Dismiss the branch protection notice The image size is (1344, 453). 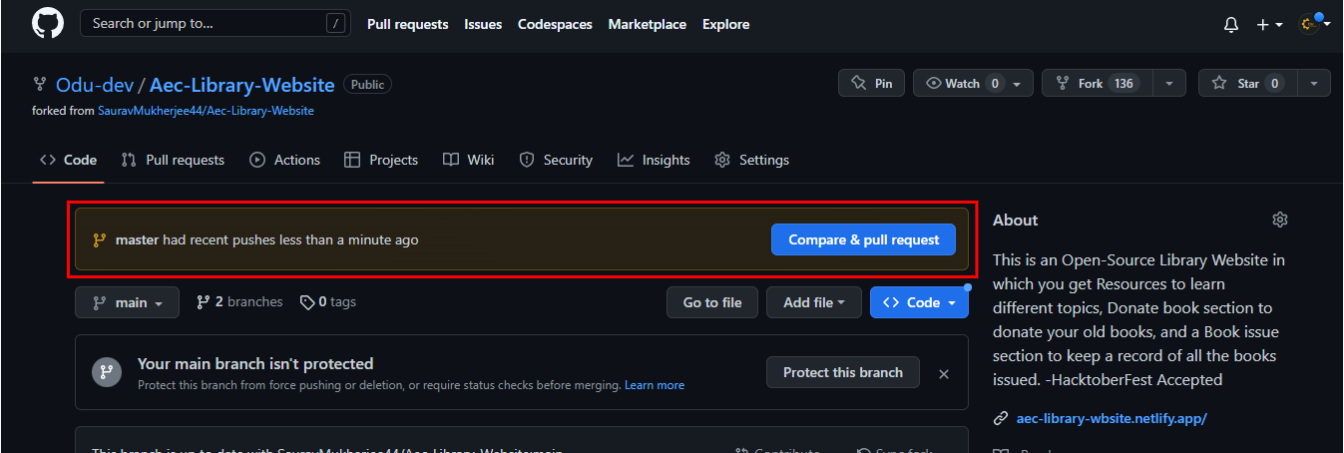[x=943, y=373]
